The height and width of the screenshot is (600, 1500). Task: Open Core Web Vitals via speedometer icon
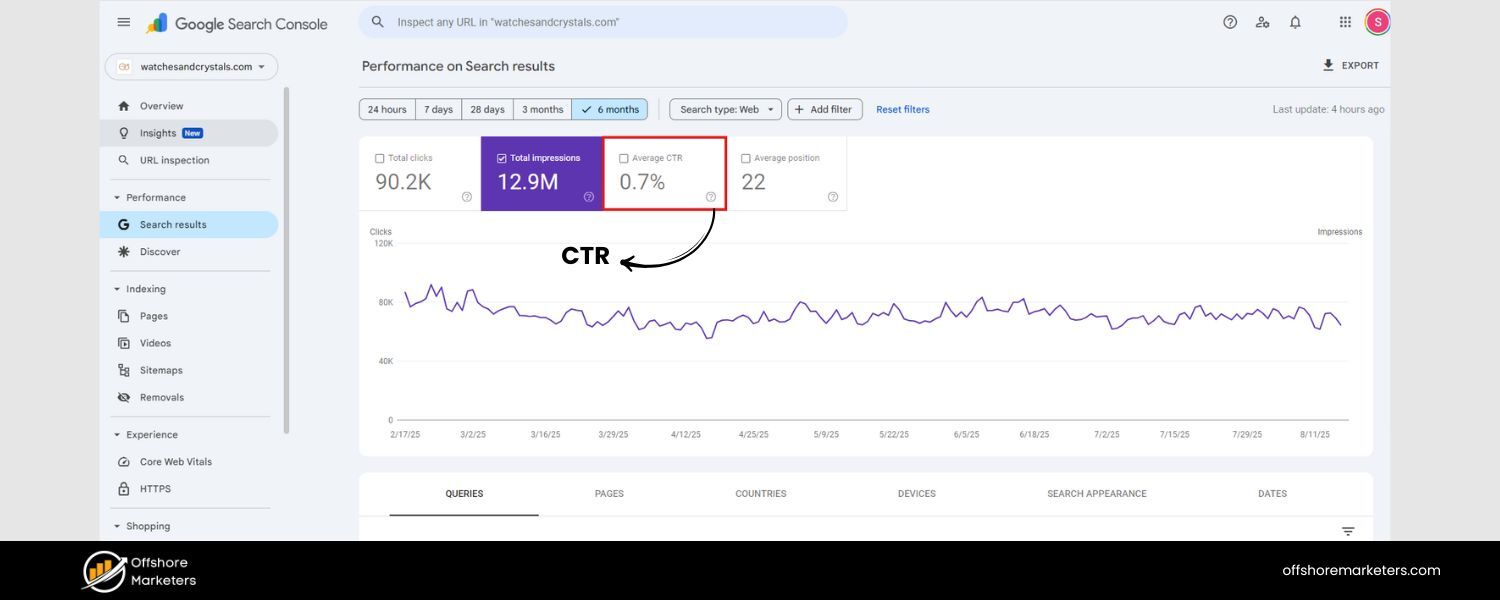(x=123, y=461)
